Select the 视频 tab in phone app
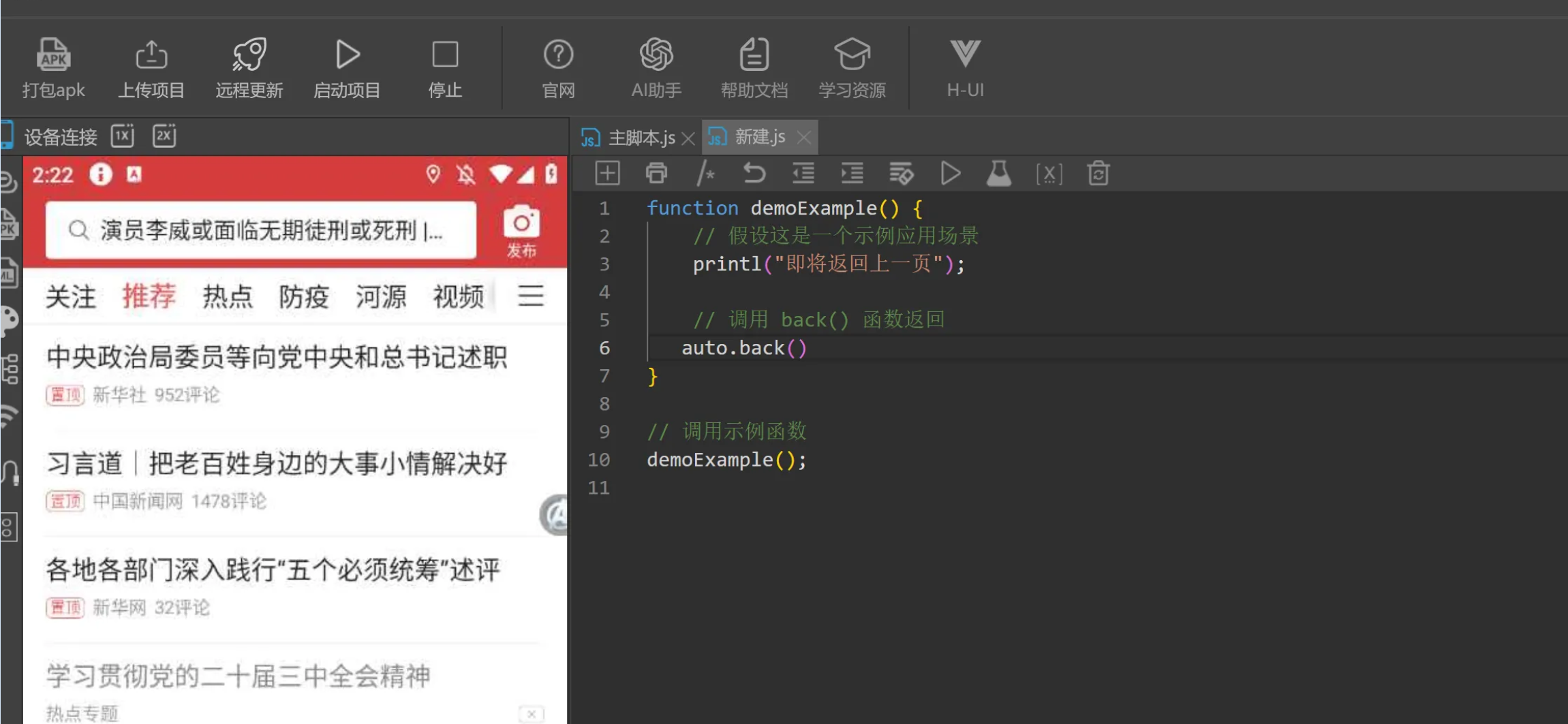Screen dimensions: 1568x724 459,297
